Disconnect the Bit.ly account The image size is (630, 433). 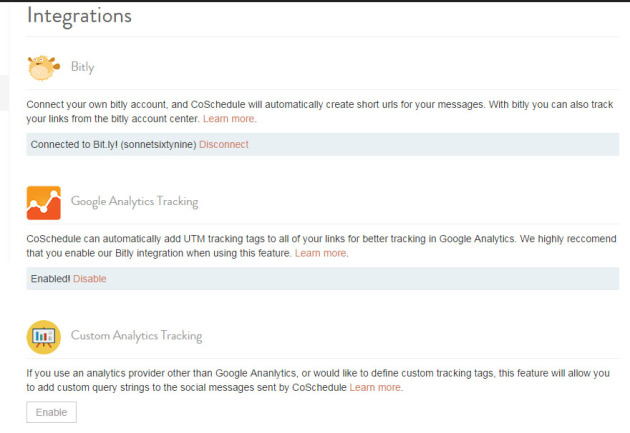click(x=224, y=145)
